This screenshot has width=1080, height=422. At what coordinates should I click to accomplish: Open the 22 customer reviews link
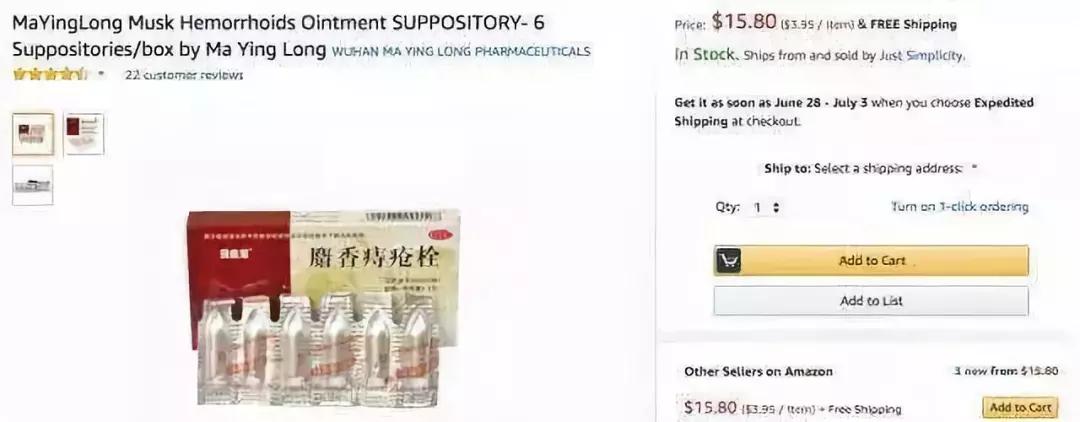[184, 75]
